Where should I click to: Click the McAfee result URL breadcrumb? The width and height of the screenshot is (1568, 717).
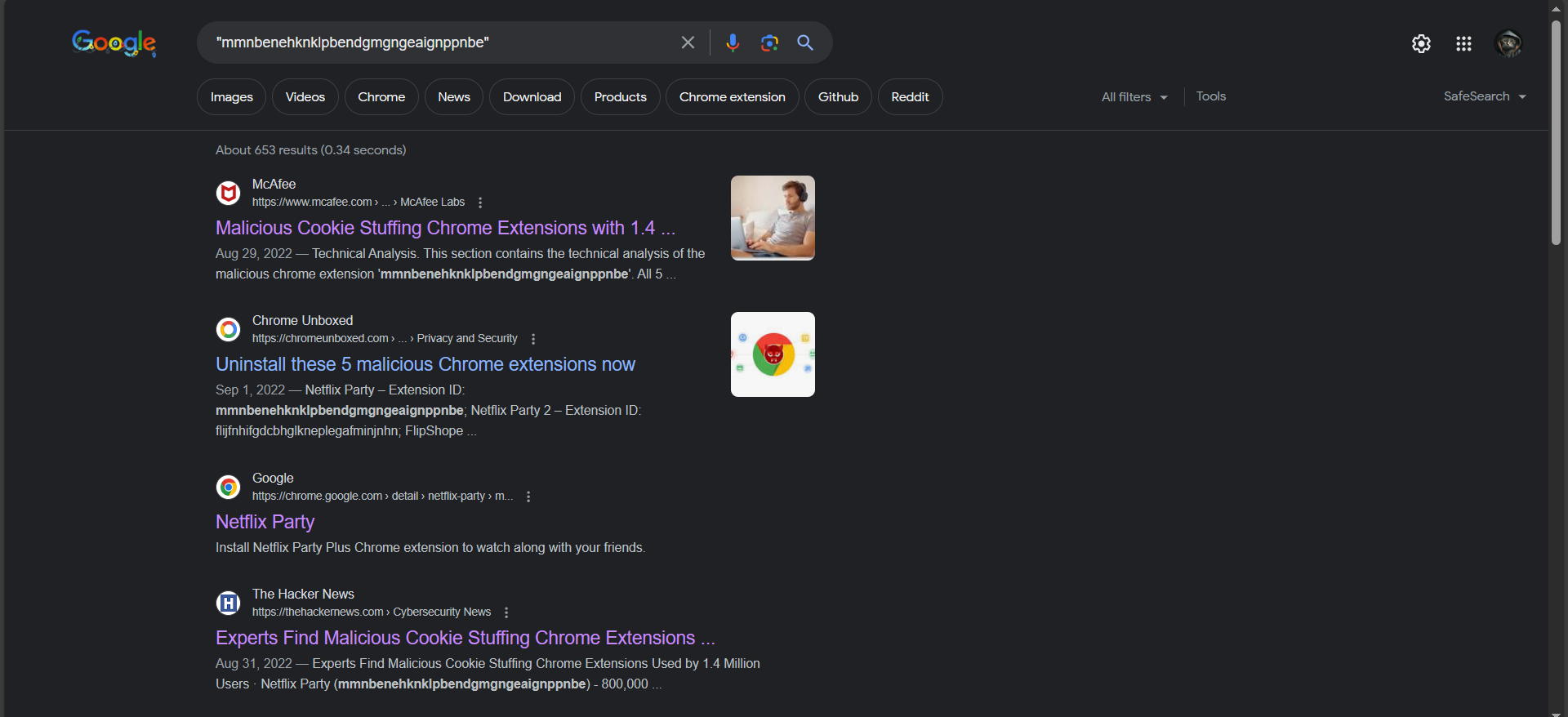click(358, 203)
